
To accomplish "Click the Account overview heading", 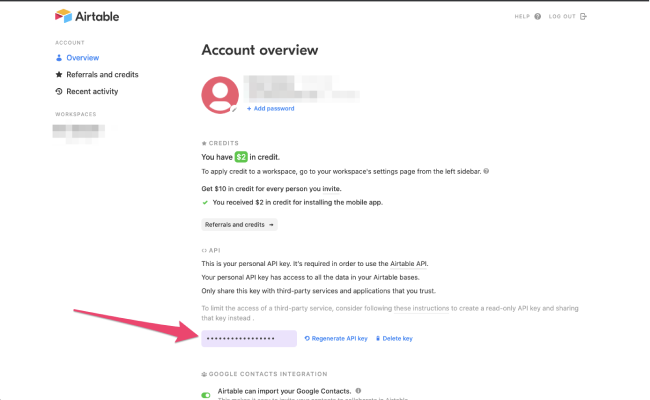I will (x=260, y=50).
